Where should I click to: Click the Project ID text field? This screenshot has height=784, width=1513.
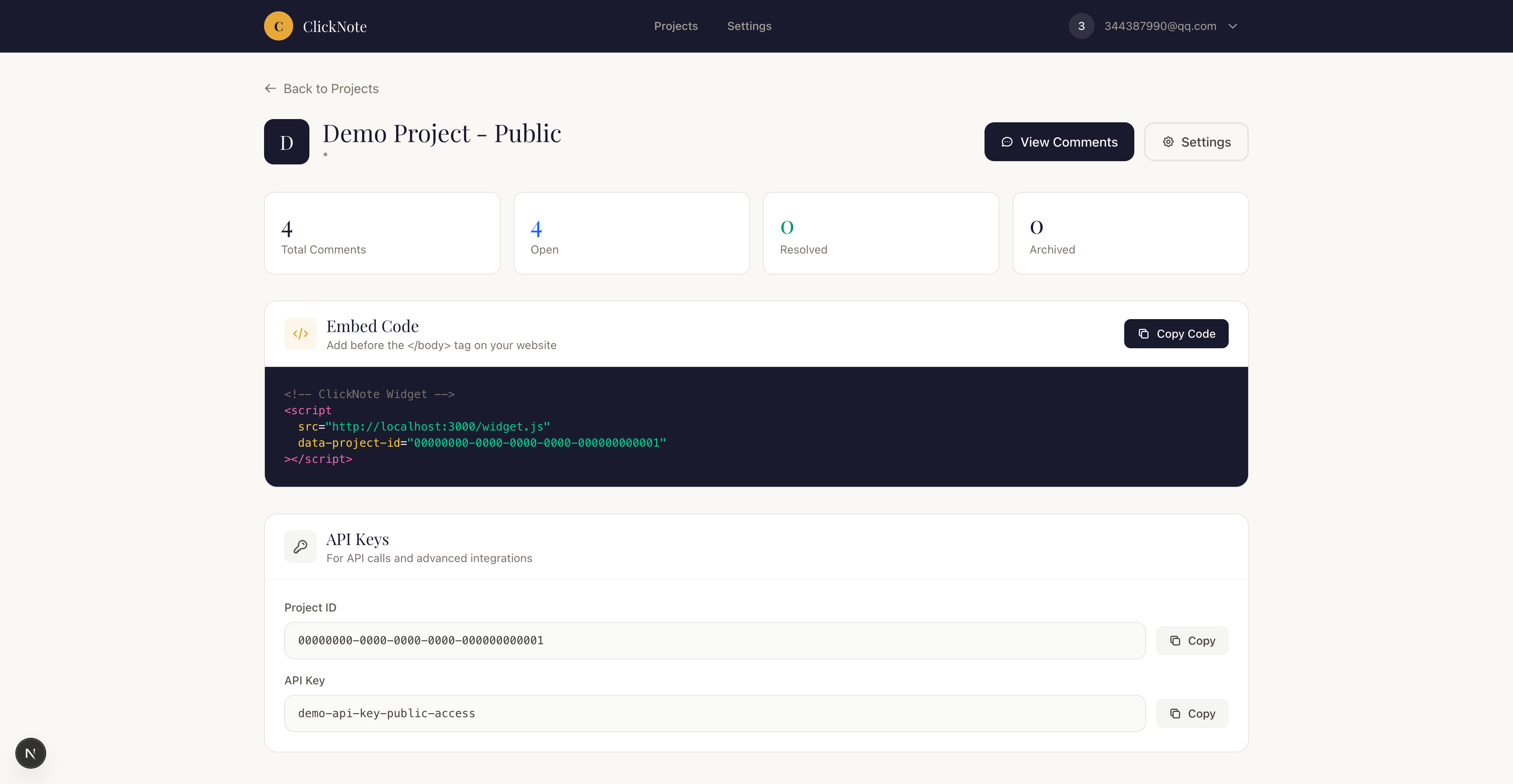pos(714,641)
